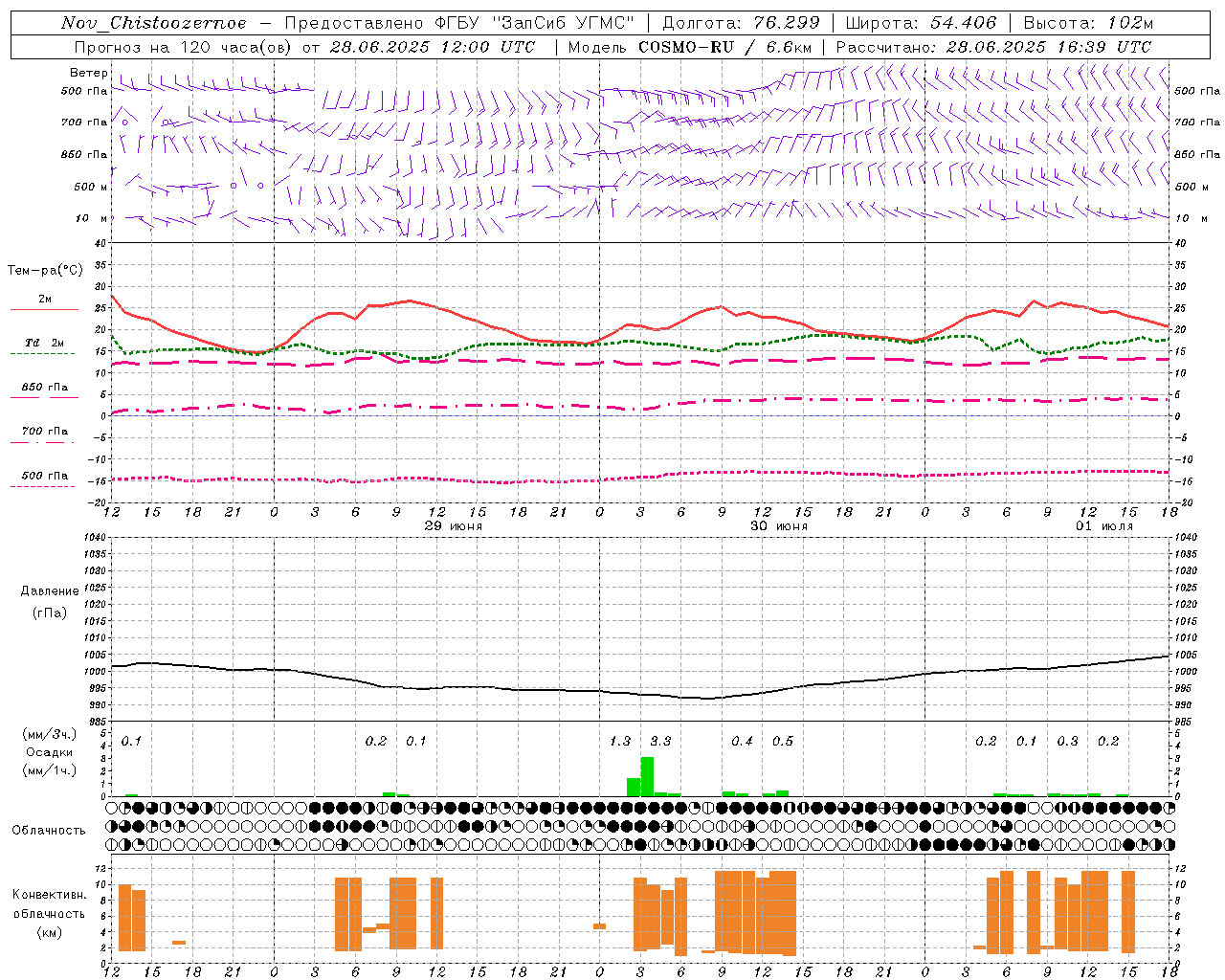Viewport: 1225px width, 980px height.
Task: Click the 01 июля date label
Action: point(1104,526)
